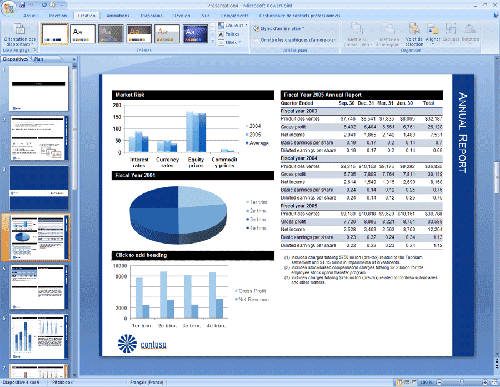Switch to normal view in status bar
The height and width of the screenshot is (387, 500).
click(400, 382)
